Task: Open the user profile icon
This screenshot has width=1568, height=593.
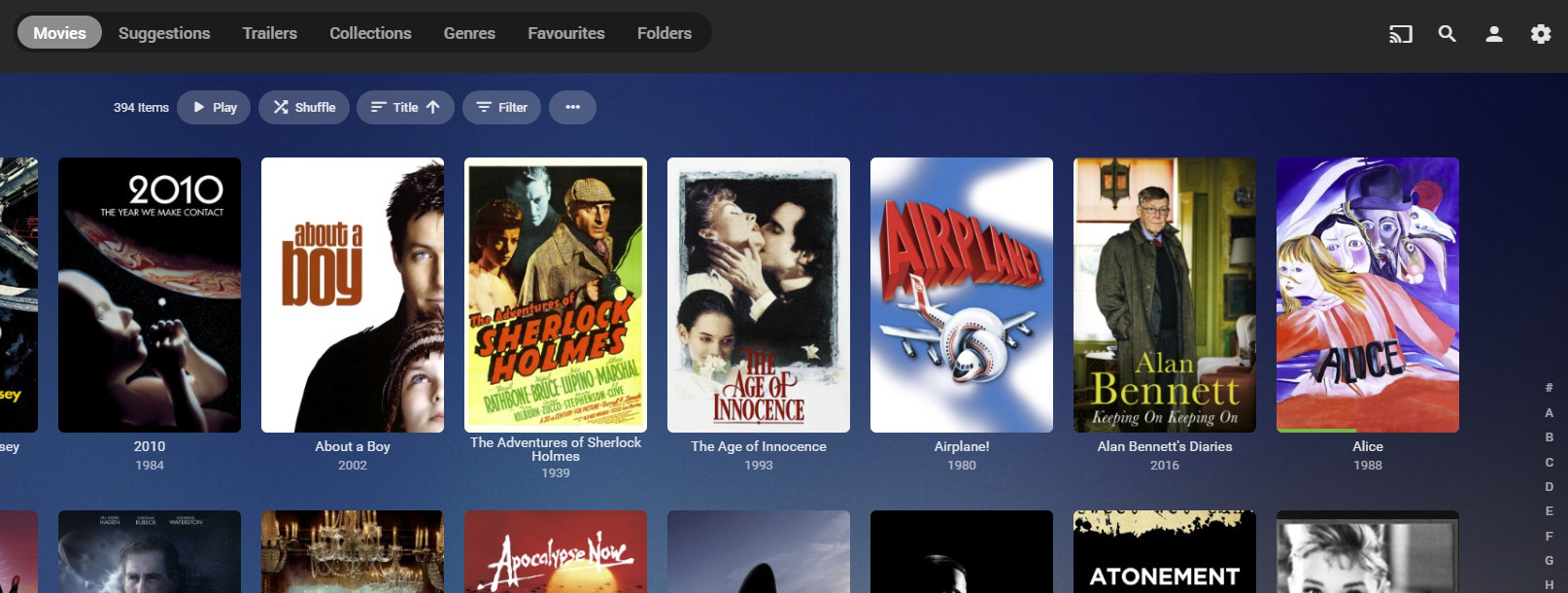Action: pyautogui.click(x=1494, y=34)
